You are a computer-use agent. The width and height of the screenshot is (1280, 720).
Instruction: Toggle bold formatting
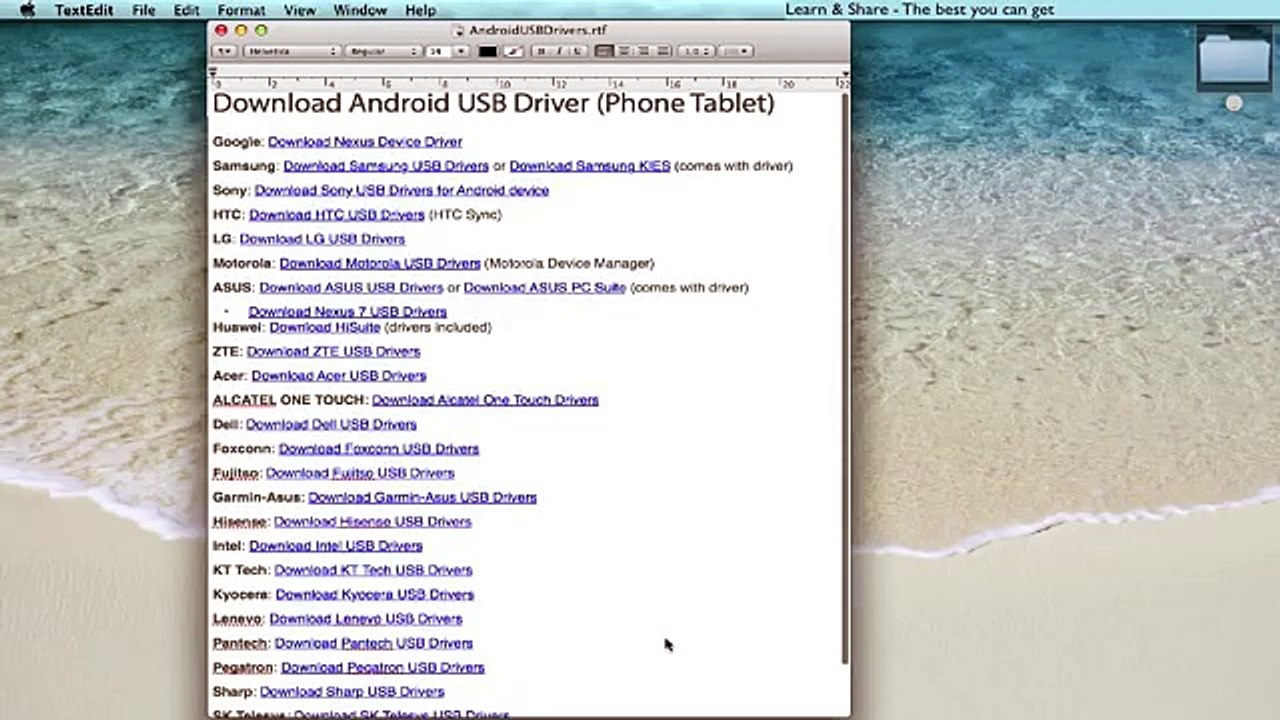click(541, 51)
